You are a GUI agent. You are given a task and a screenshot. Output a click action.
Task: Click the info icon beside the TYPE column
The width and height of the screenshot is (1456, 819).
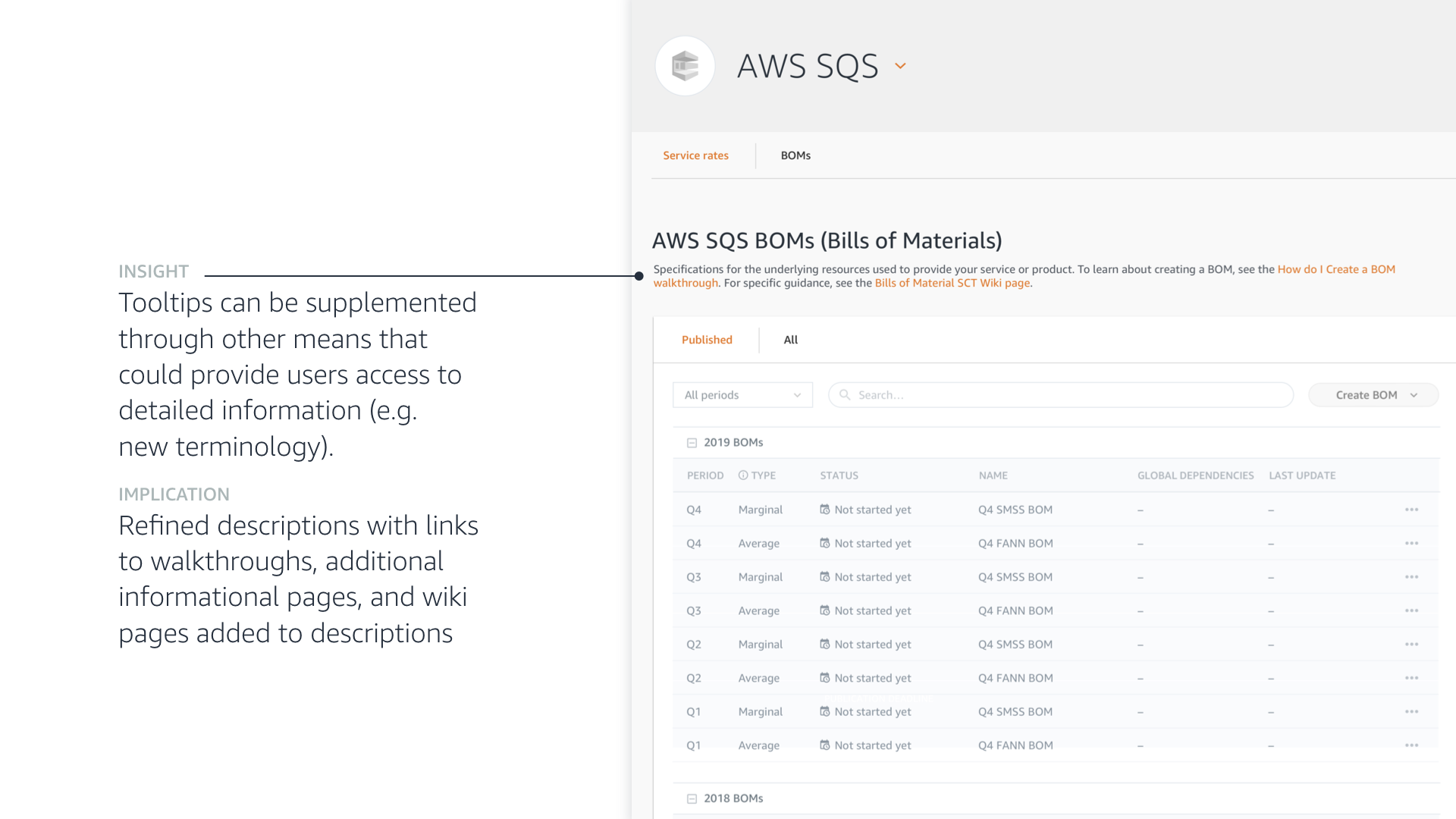743,475
